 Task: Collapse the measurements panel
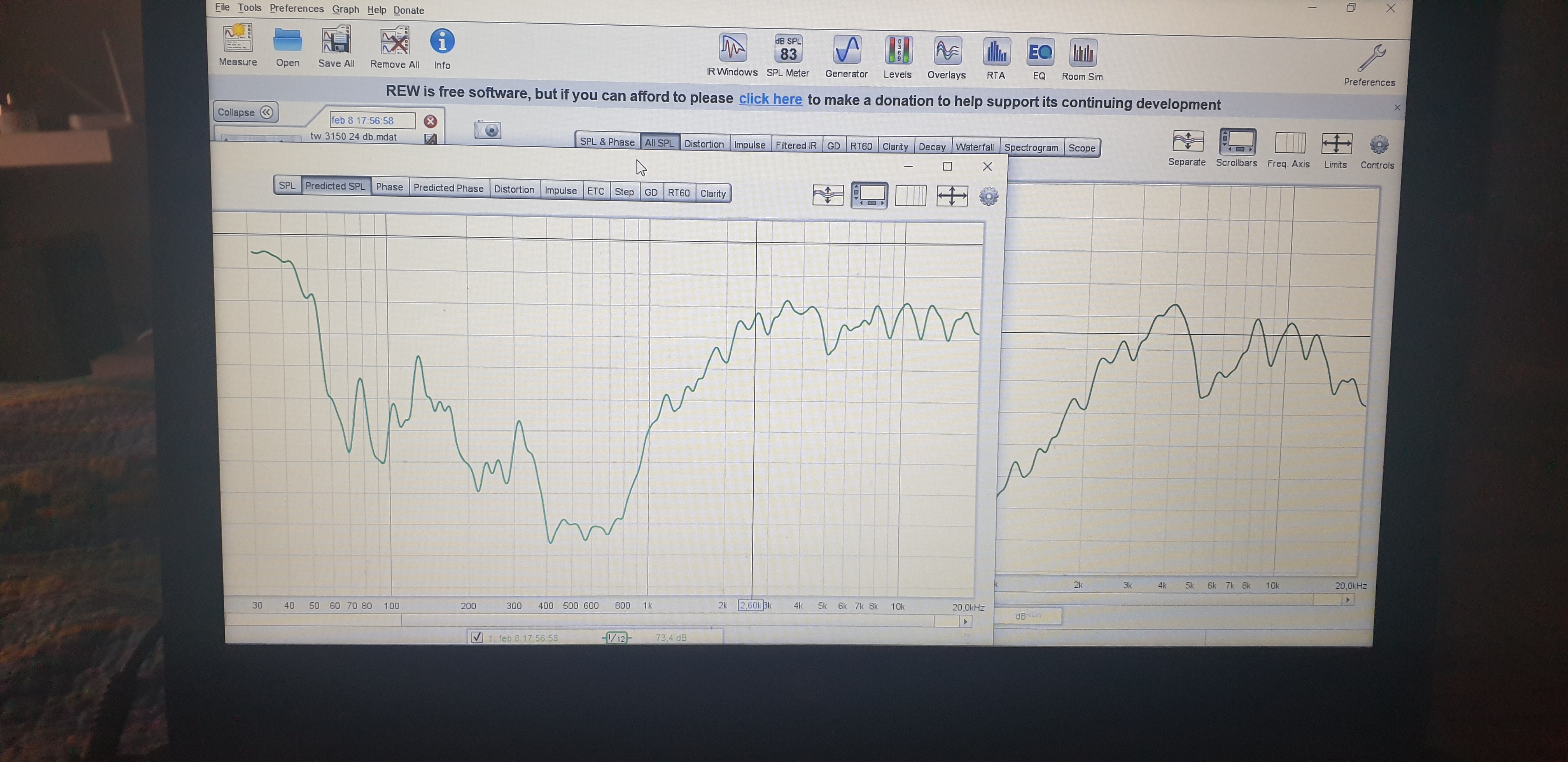pyautogui.click(x=245, y=112)
